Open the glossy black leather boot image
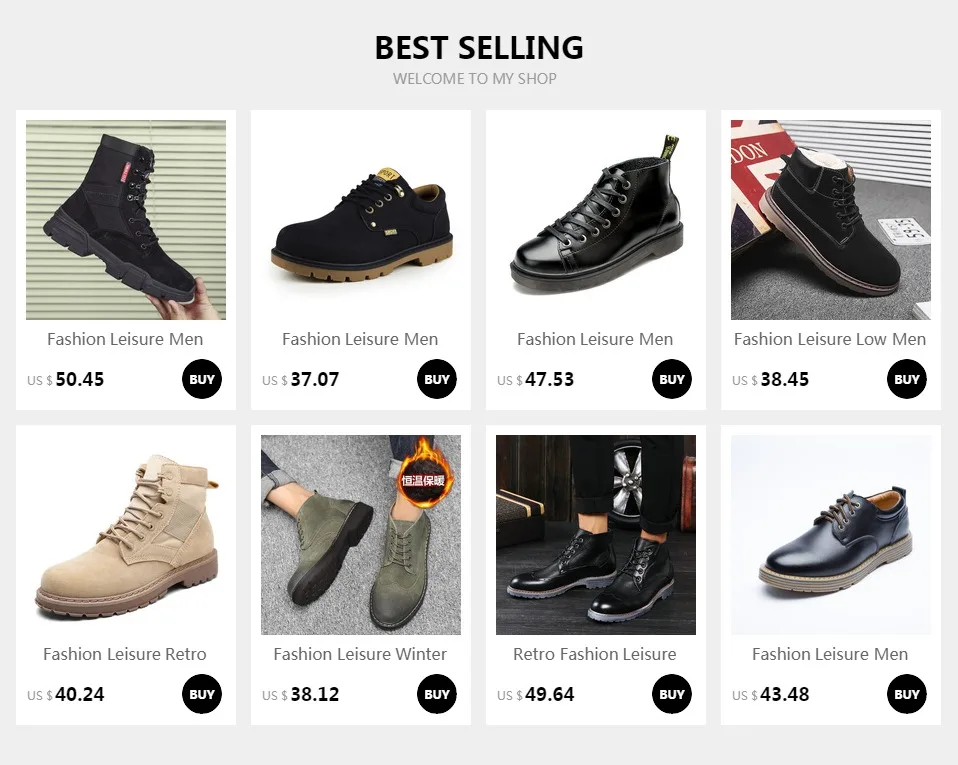 (596, 220)
